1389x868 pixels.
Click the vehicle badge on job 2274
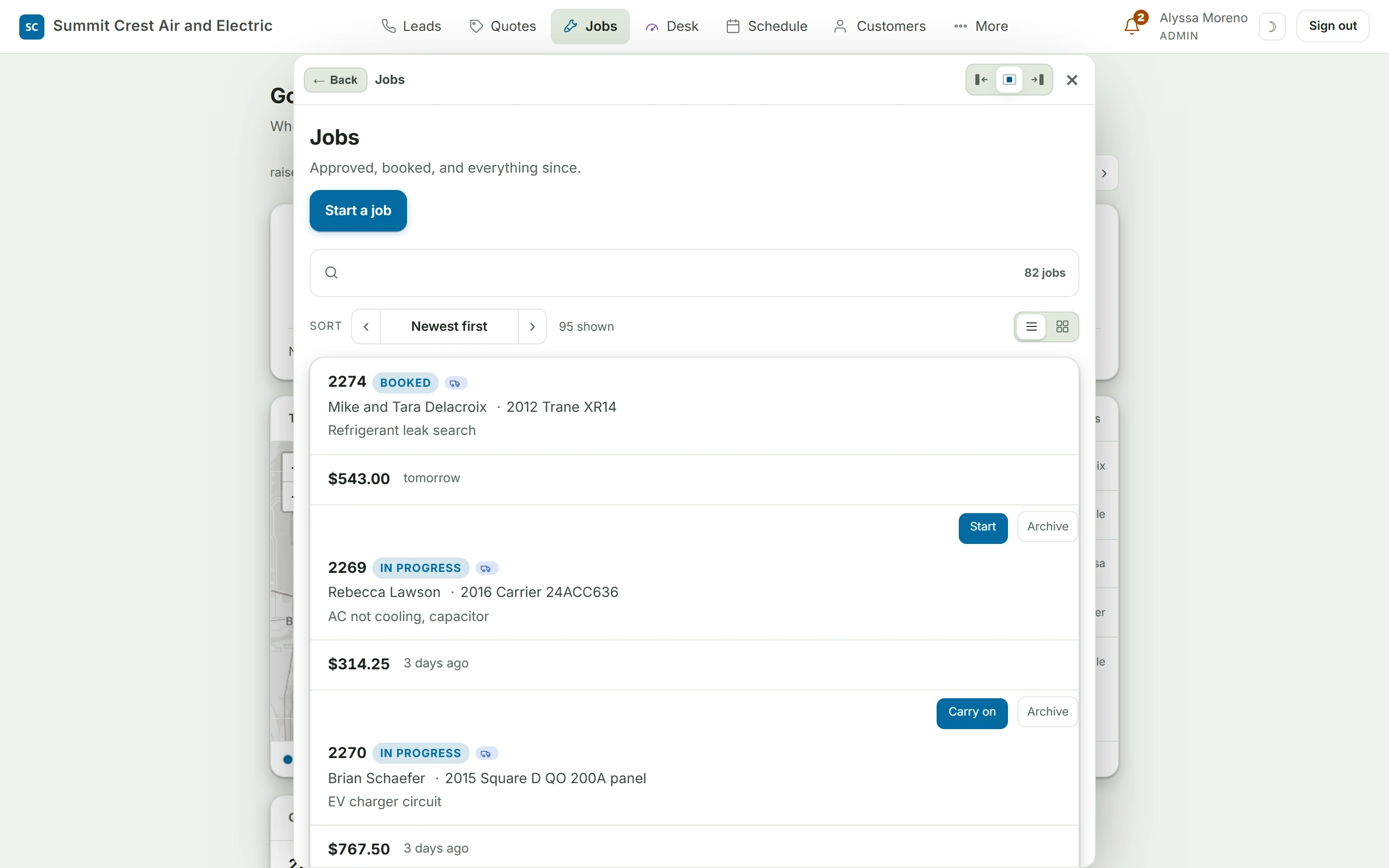pyautogui.click(x=455, y=383)
